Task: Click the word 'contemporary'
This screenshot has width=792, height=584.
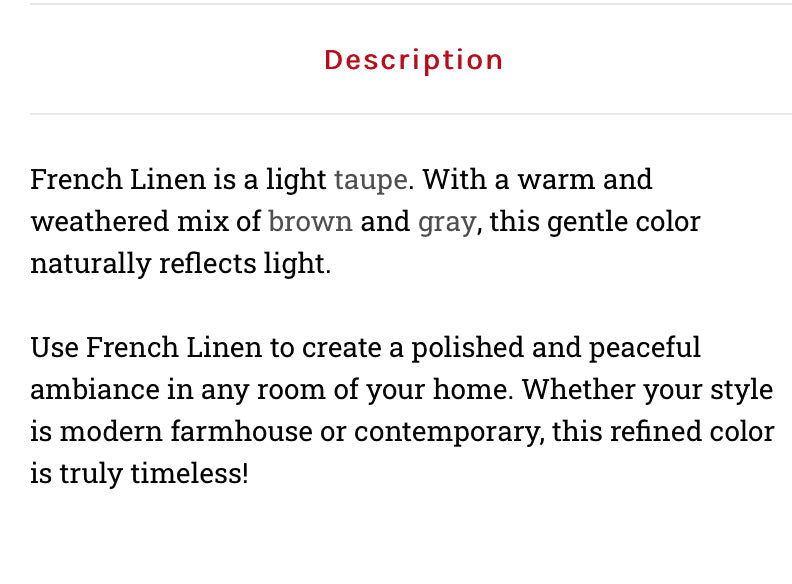Action: tap(447, 433)
